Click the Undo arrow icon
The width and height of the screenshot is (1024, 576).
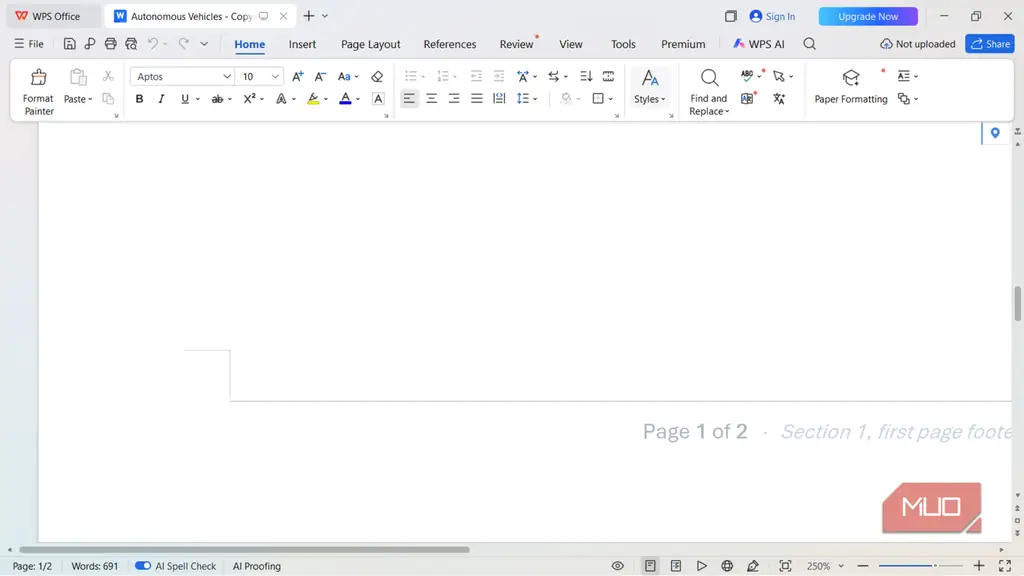153,44
